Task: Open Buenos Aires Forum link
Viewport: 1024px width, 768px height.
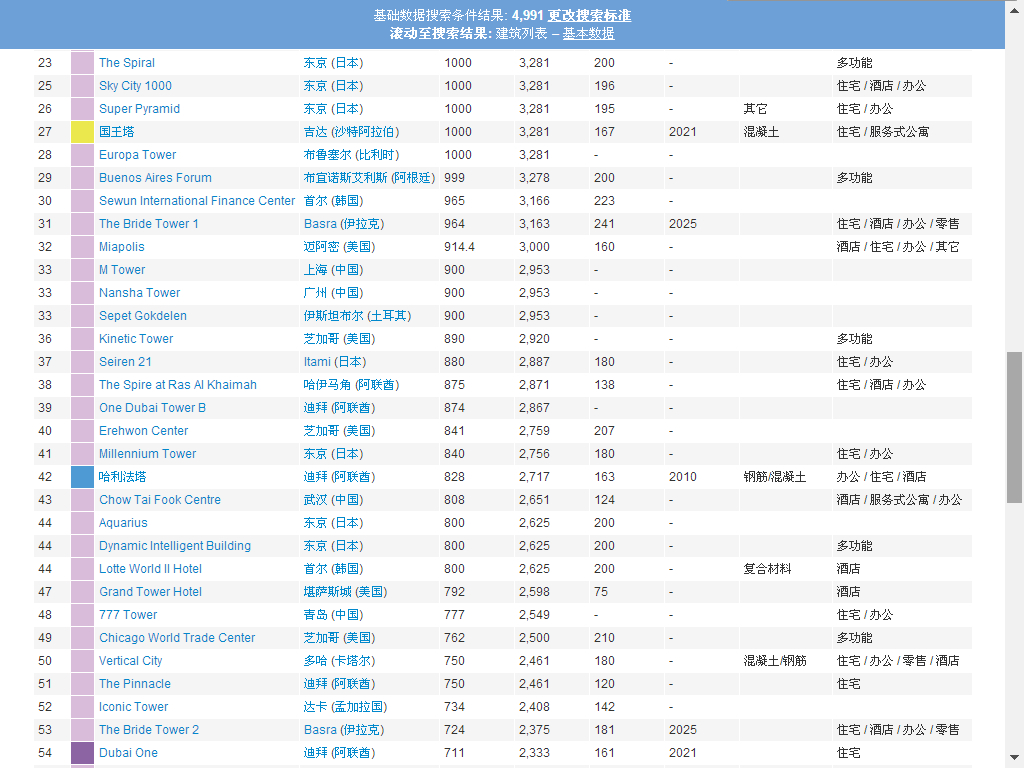Action: (x=155, y=178)
